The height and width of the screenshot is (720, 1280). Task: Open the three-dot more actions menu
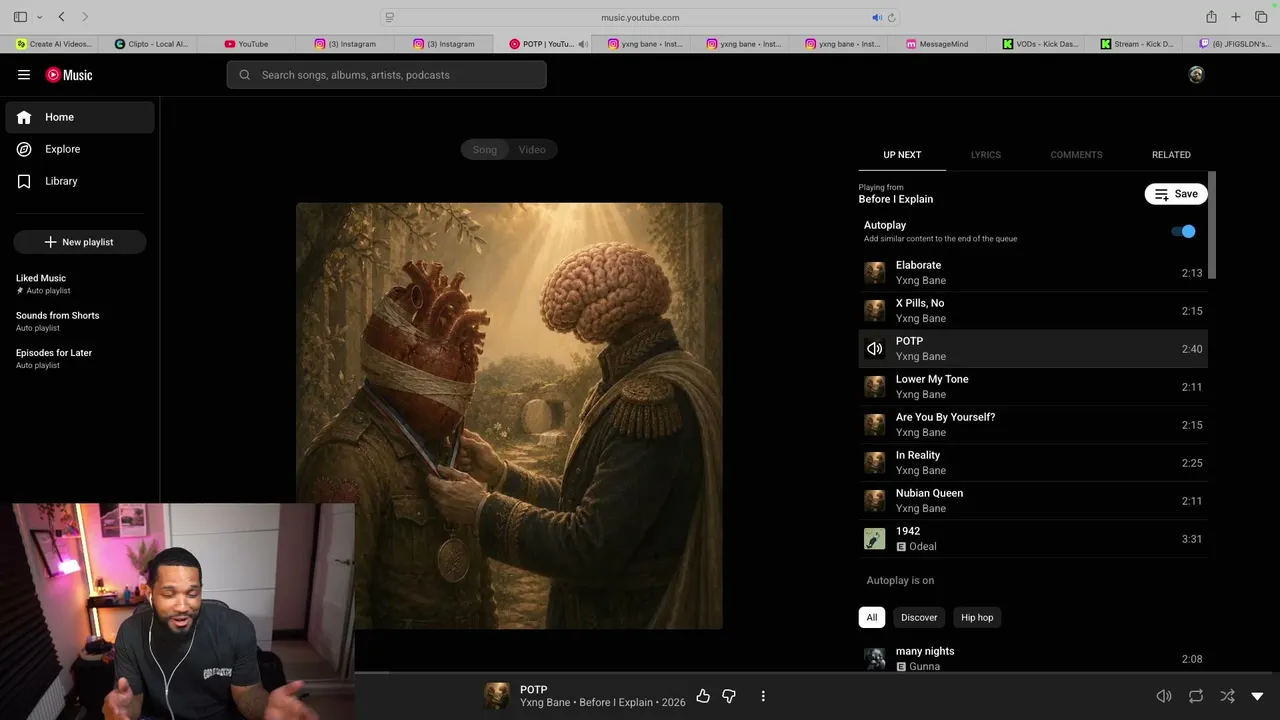763,696
